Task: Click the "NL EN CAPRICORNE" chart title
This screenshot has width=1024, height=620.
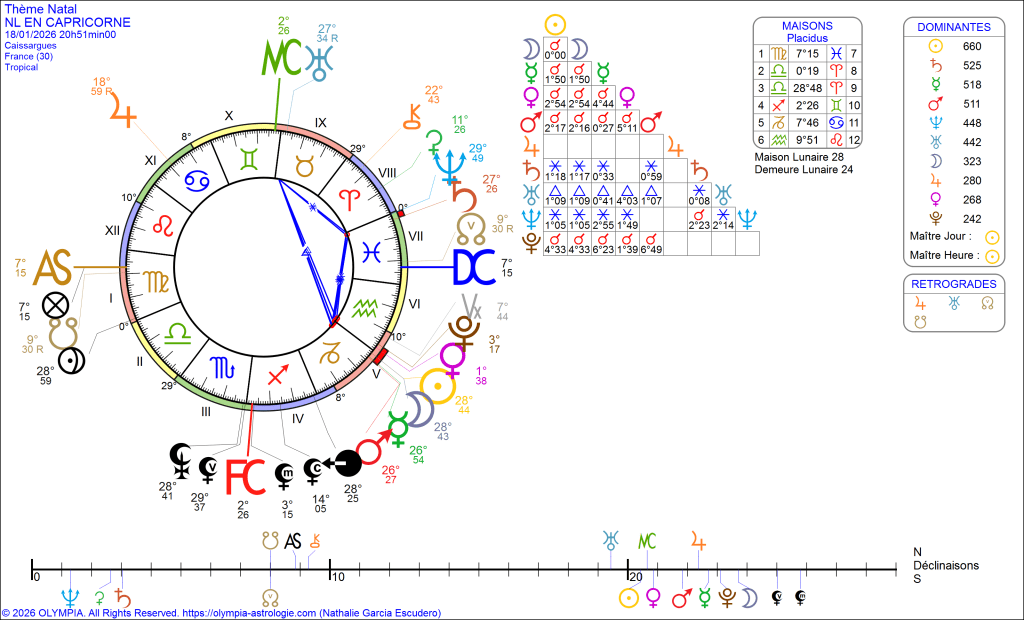Action: point(61,22)
